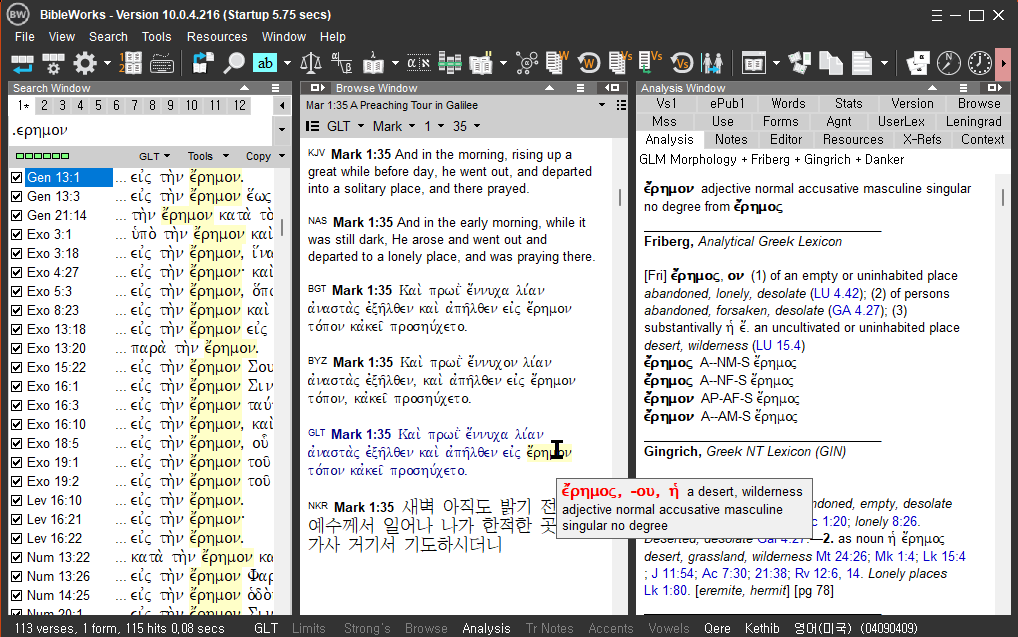
Task: Open the numbered 1-2 books icon
Action: pyautogui.click(x=130, y=63)
